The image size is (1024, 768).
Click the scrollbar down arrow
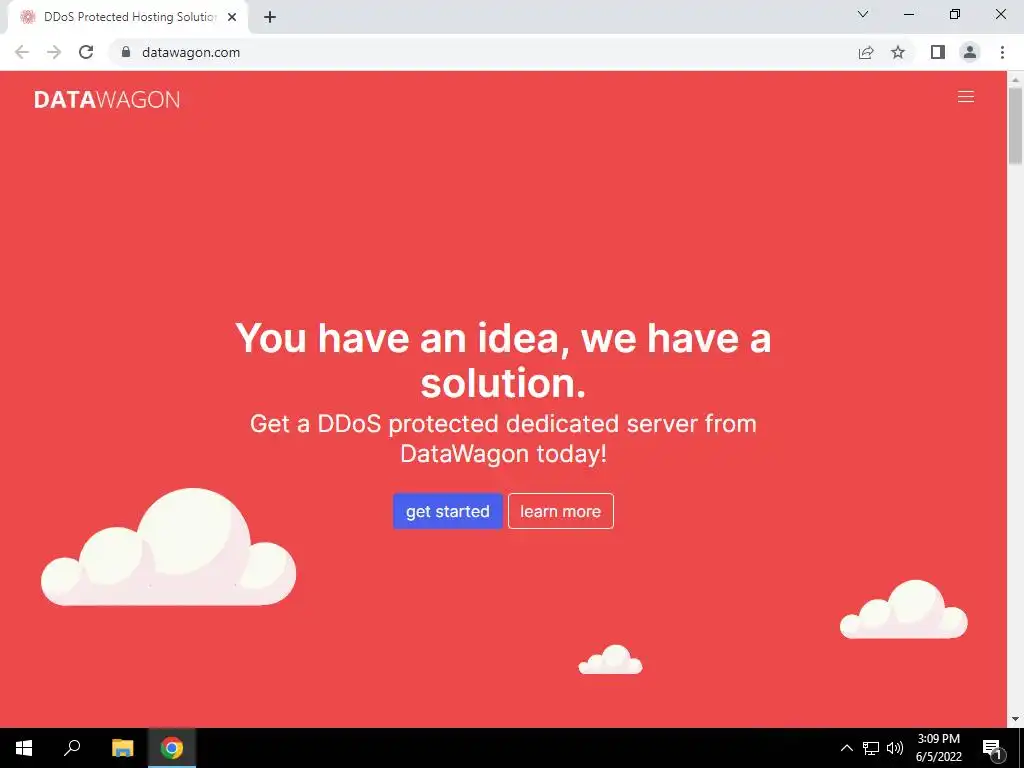tap(1015, 719)
